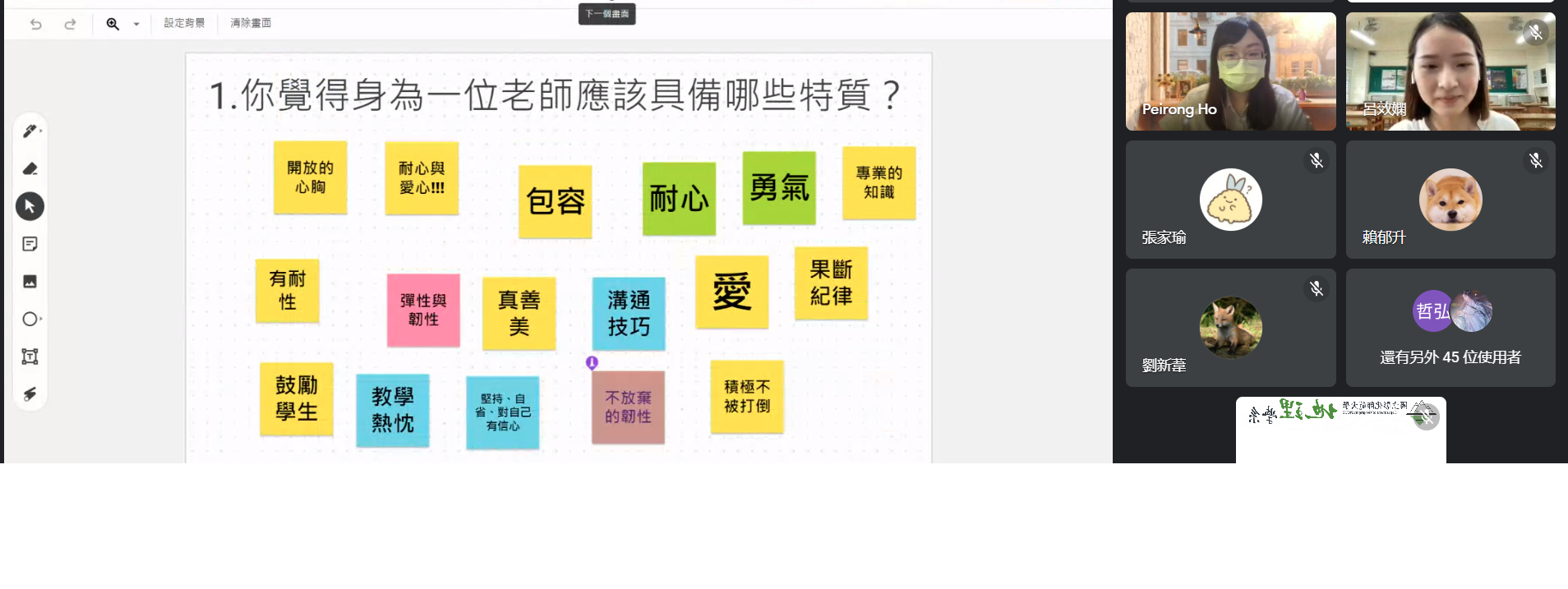This screenshot has width=1568, height=589.
Task: Click the Undo arrow
Action: click(36, 24)
